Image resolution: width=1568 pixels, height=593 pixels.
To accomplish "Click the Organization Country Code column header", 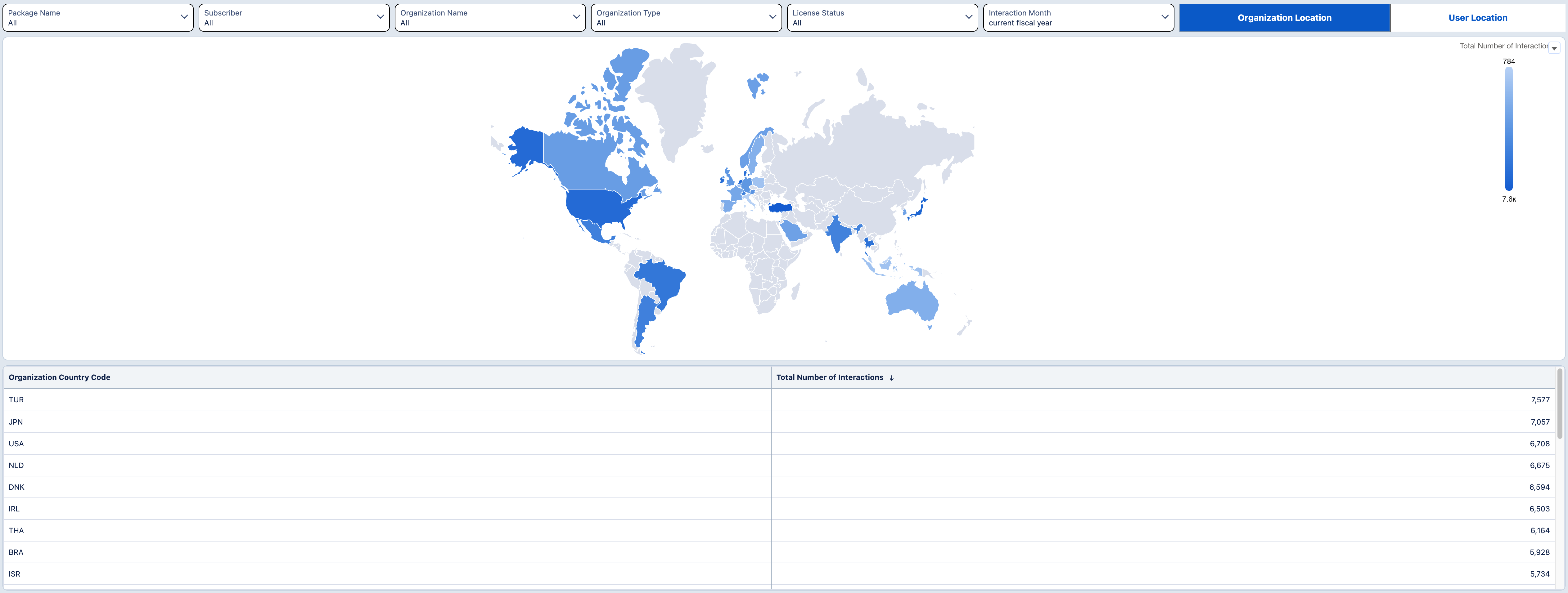I will coord(386,377).
